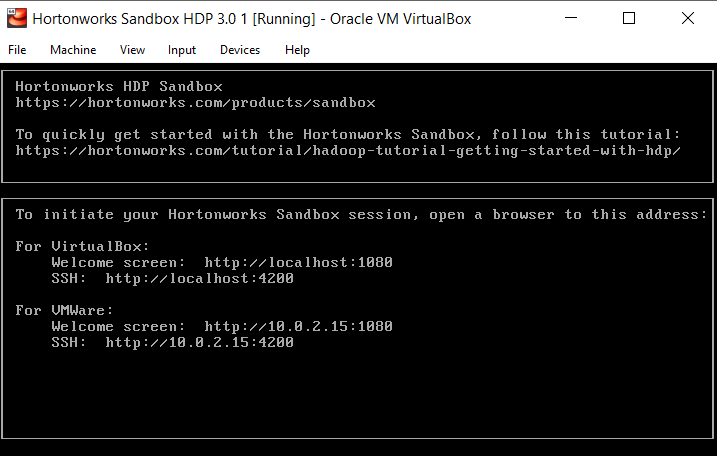Click the 10.0.2.15:1080 VMWare welcome address

(x=298, y=327)
